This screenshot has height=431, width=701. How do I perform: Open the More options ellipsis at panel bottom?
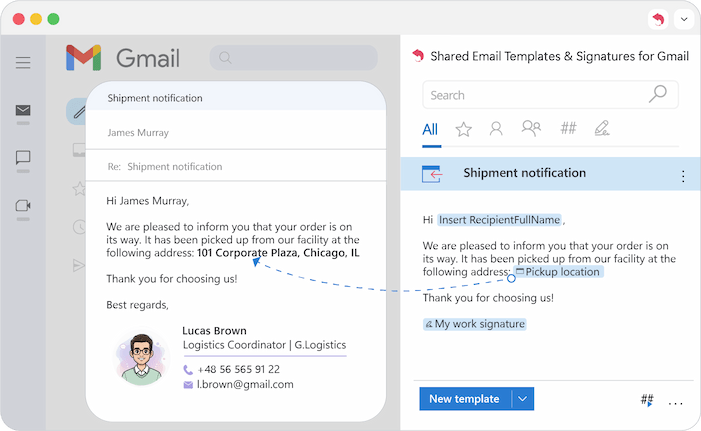pos(676,403)
